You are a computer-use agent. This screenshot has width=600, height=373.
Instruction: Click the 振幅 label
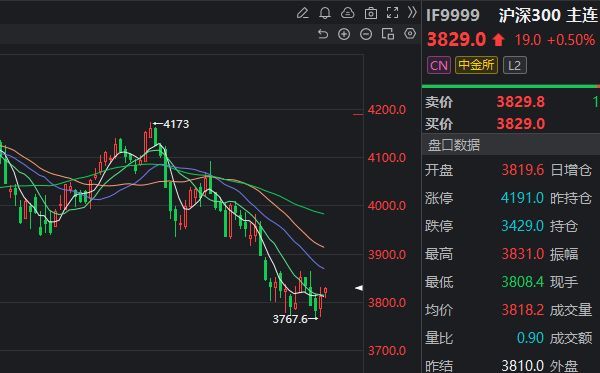point(564,254)
